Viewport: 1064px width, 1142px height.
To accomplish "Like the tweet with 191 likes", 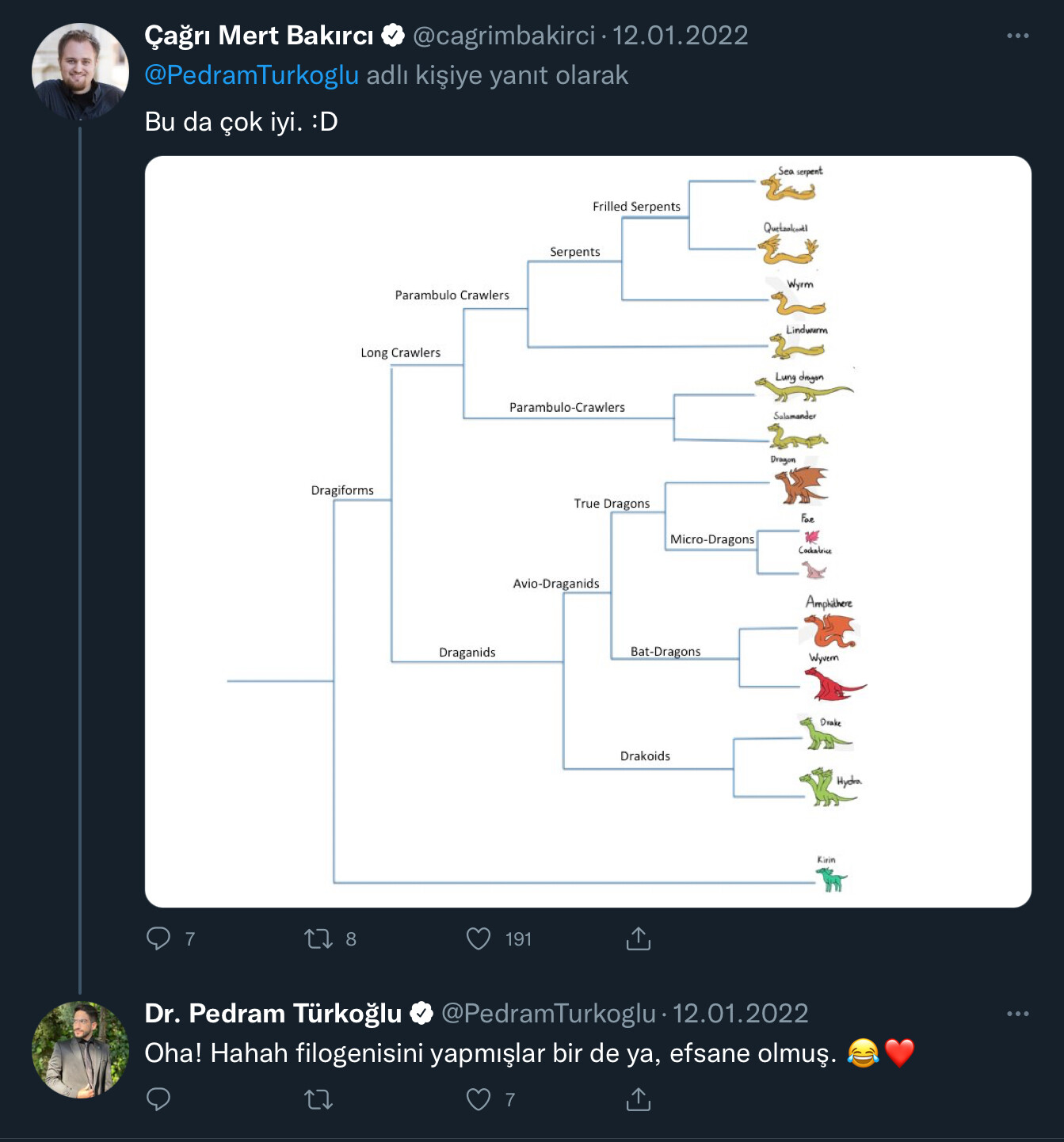I will pyautogui.click(x=479, y=938).
